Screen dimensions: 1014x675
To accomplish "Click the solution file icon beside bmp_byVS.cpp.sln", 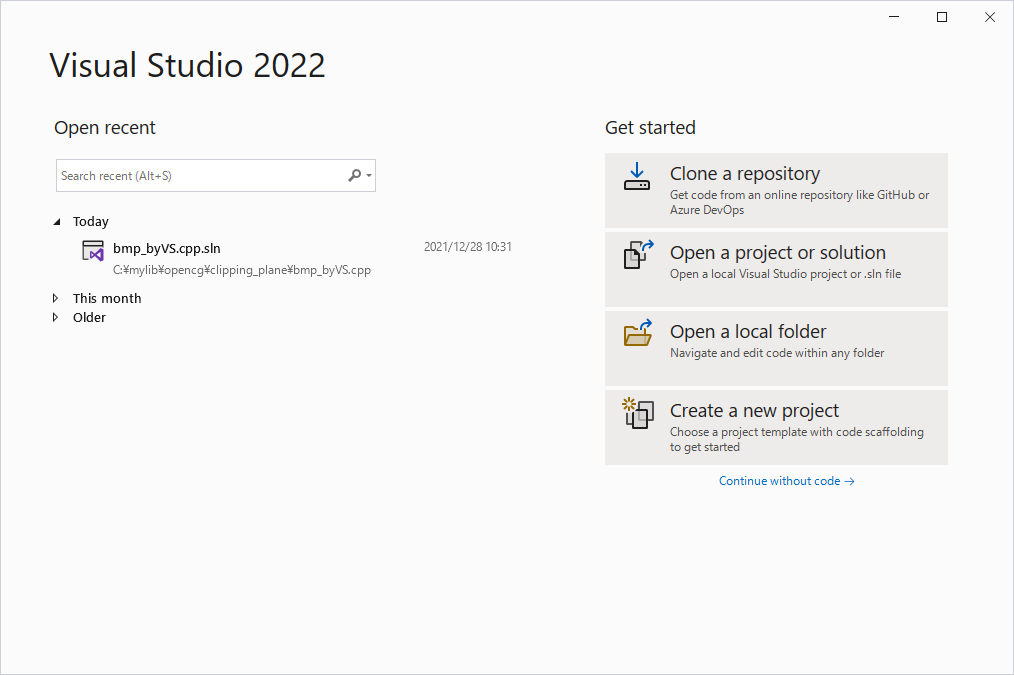I will 93,251.
